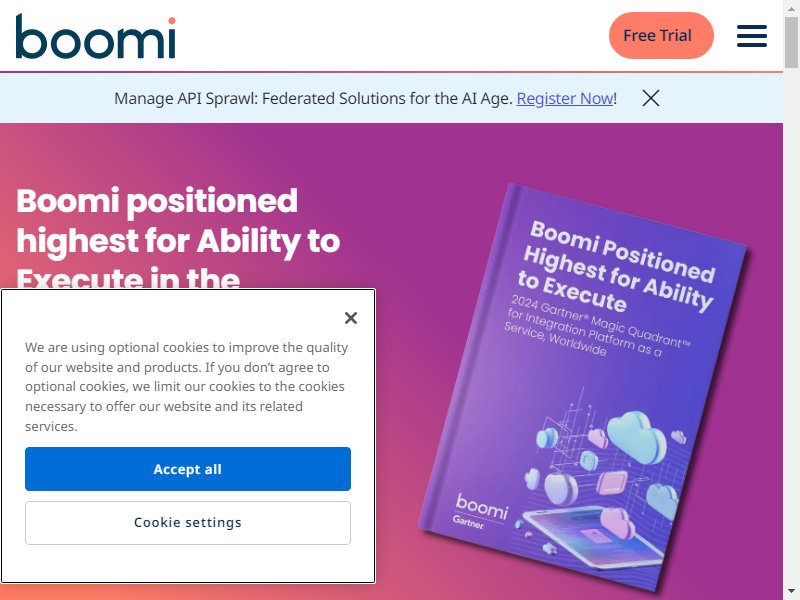This screenshot has width=800, height=600.
Task: Open Cookie settings
Action: (x=188, y=522)
